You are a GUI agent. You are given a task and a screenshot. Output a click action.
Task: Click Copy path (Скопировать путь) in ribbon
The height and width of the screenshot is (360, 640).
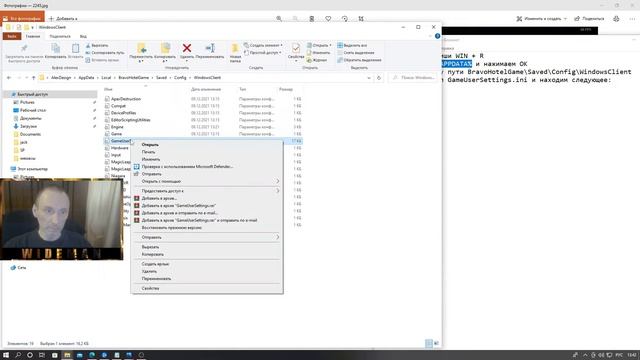point(105,53)
